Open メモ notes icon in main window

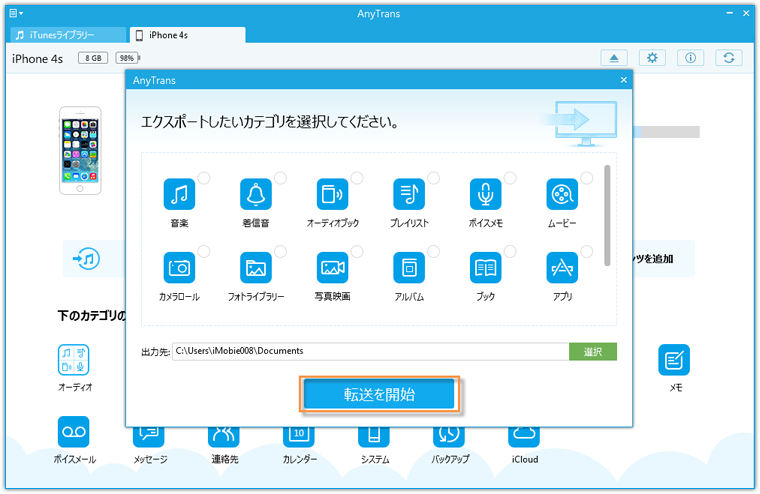tap(674, 360)
